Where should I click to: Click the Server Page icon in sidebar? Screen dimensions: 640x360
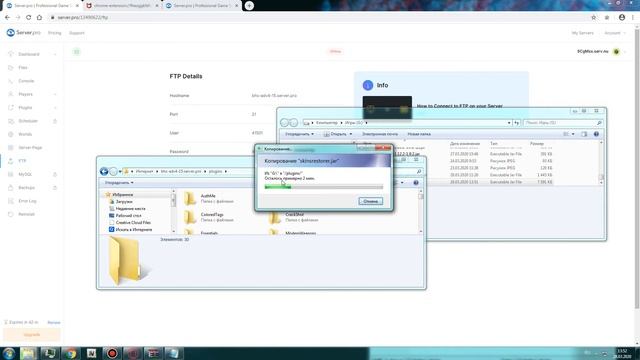[11, 148]
